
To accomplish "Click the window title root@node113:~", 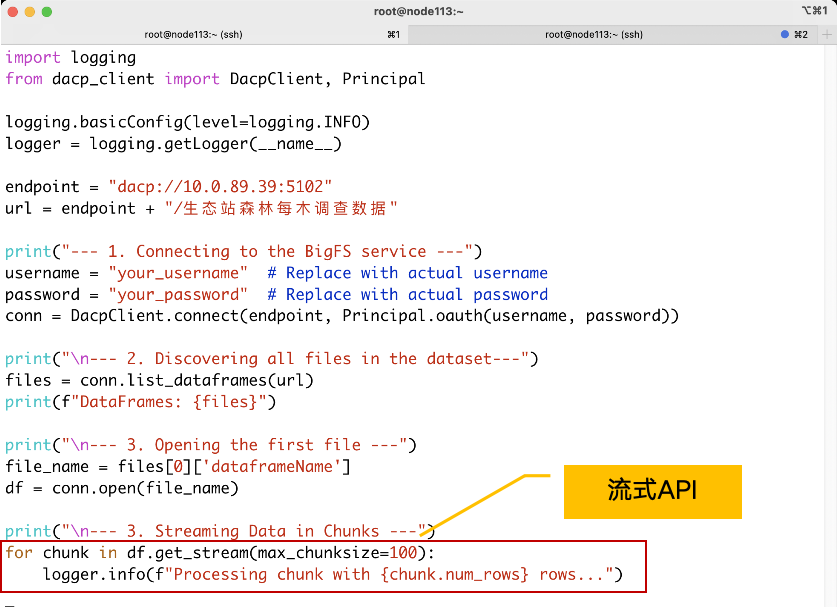I will click(x=418, y=11).
